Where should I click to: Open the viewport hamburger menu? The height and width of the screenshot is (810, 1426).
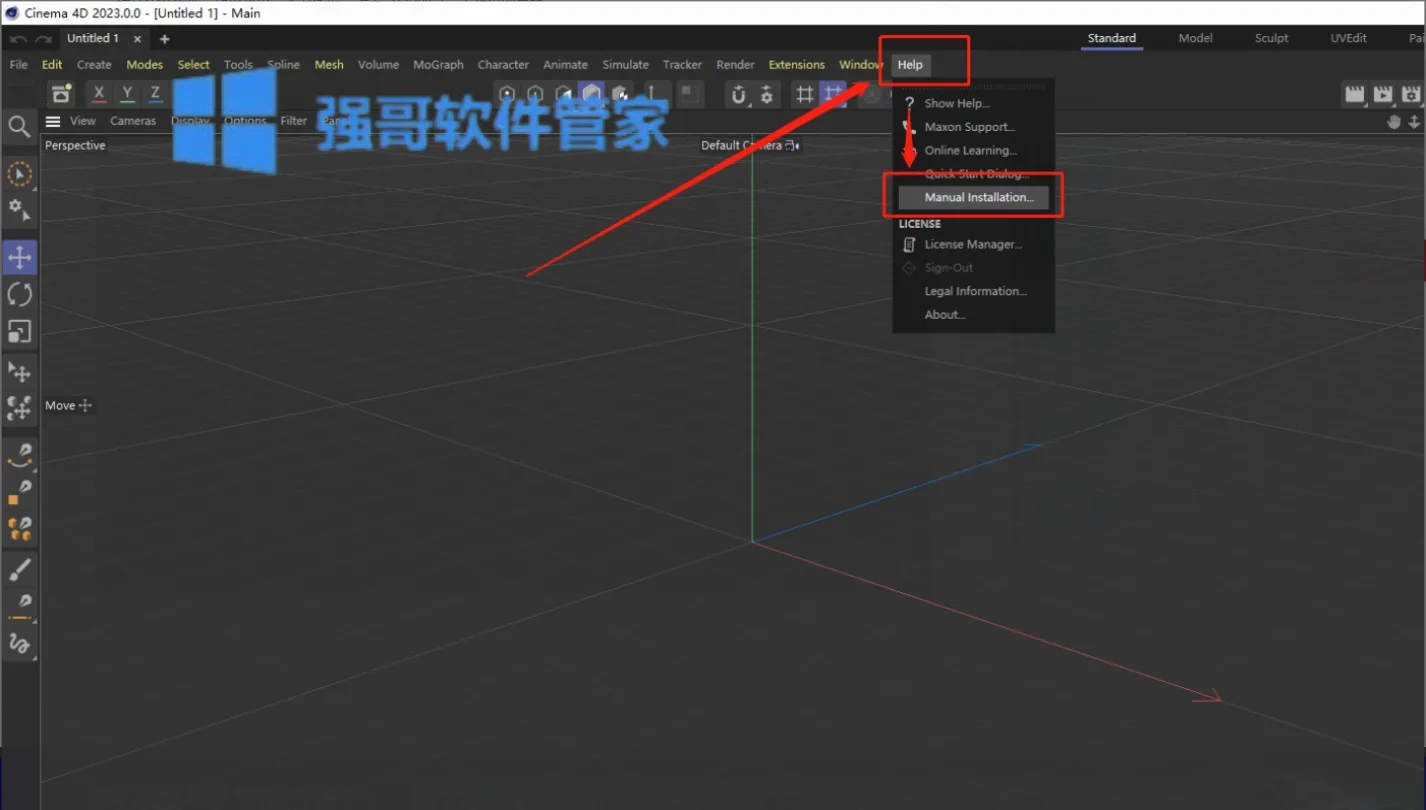[53, 121]
